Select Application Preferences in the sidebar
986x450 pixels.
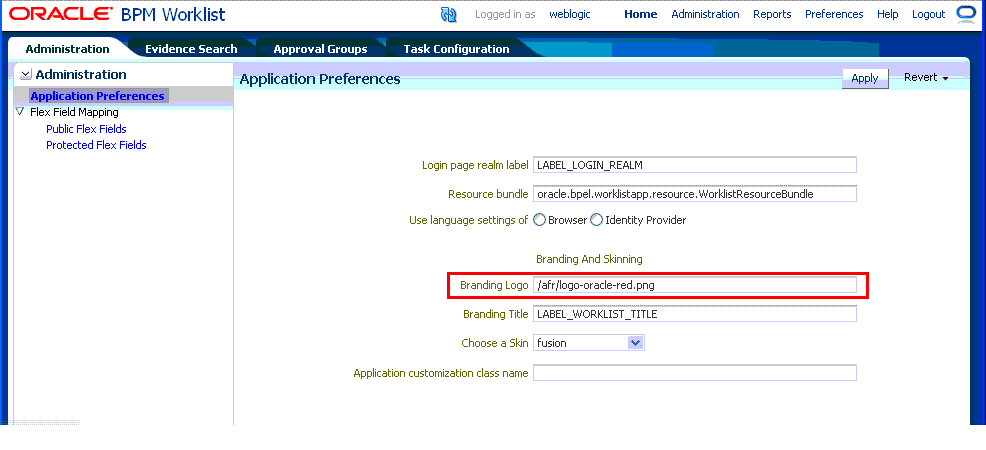coord(97,96)
